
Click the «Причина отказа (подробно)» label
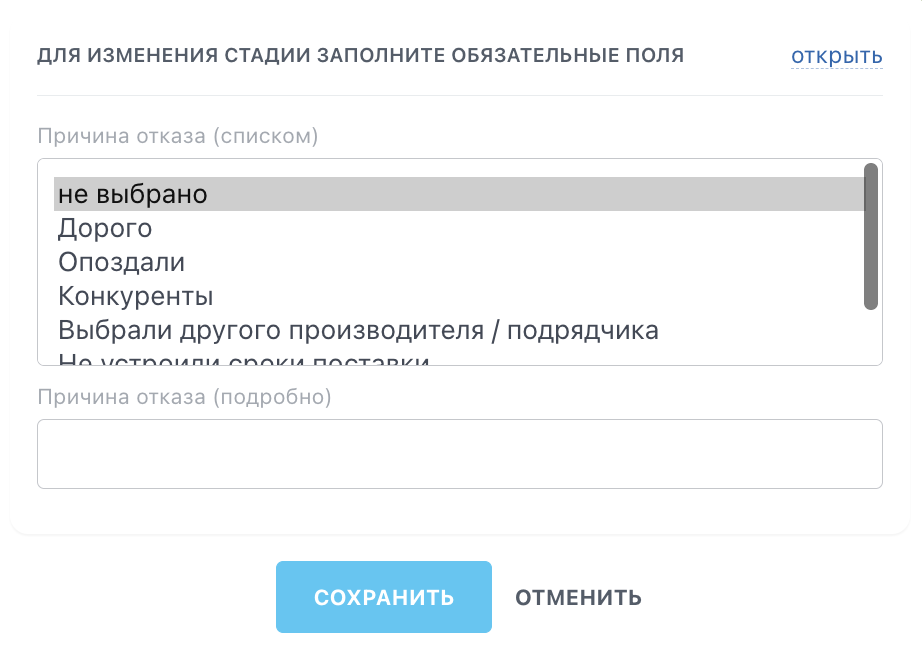point(183,397)
